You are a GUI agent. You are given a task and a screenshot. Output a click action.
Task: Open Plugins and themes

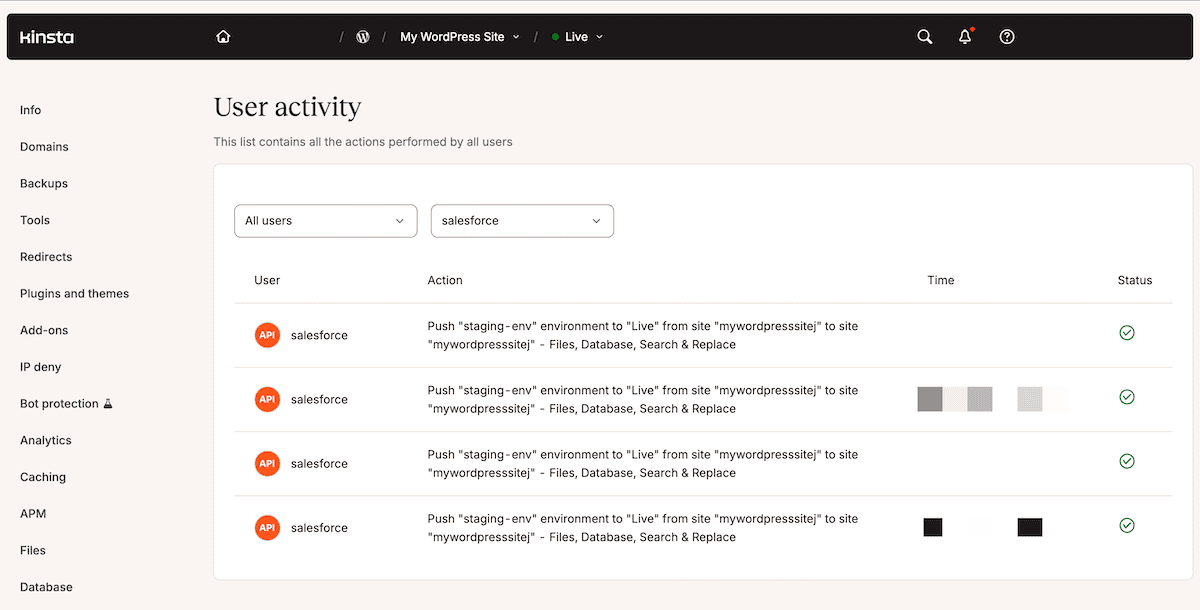[x=74, y=294]
